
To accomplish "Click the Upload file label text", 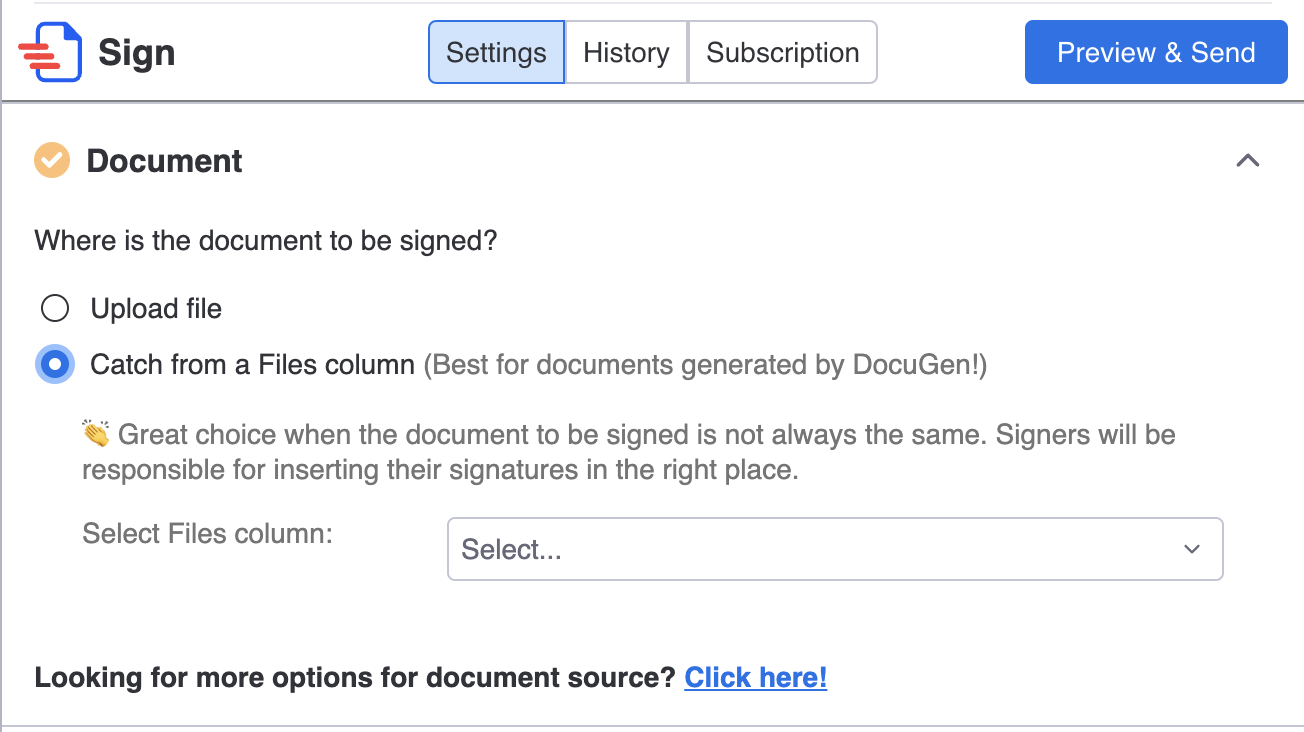I will click(156, 308).
